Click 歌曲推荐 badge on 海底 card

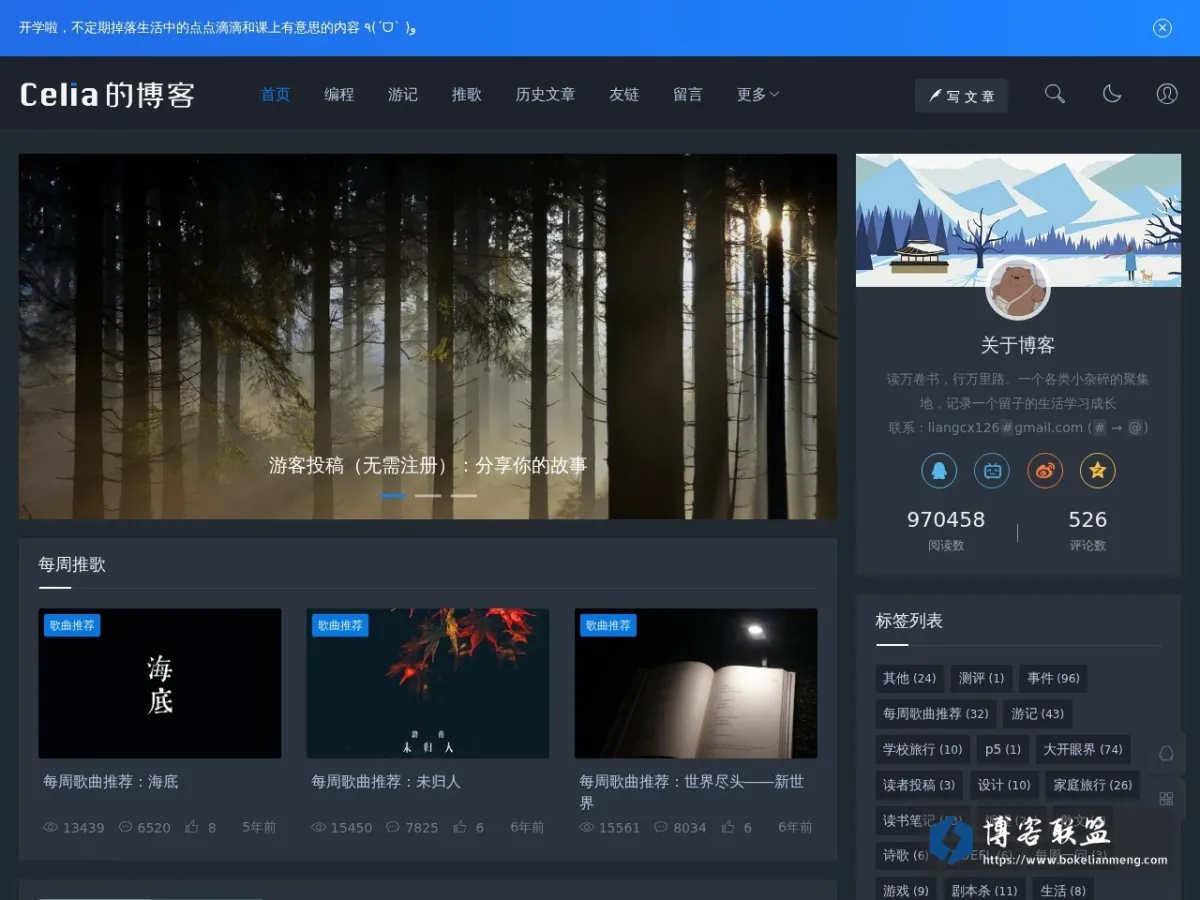click(72, 625)
